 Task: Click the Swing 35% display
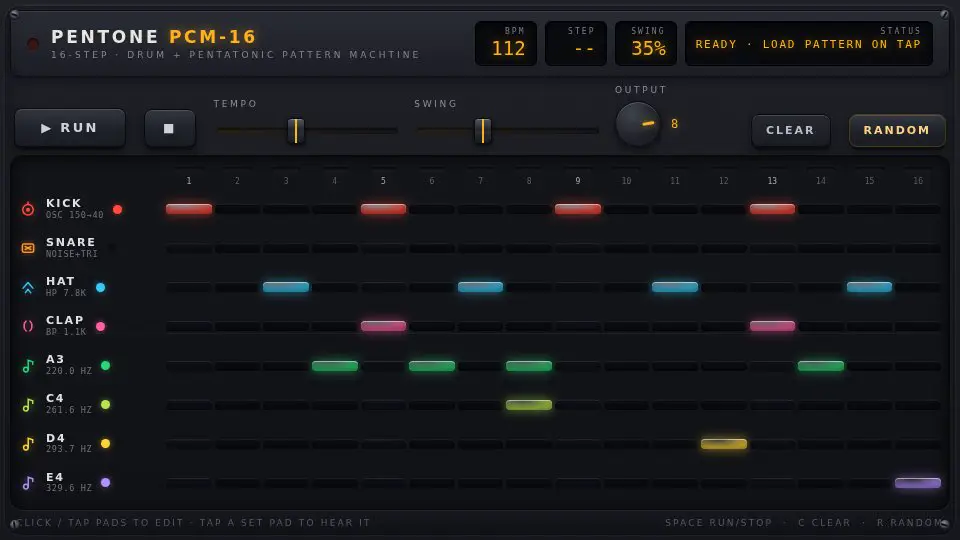pyautogui.click(x=646, y=43)
